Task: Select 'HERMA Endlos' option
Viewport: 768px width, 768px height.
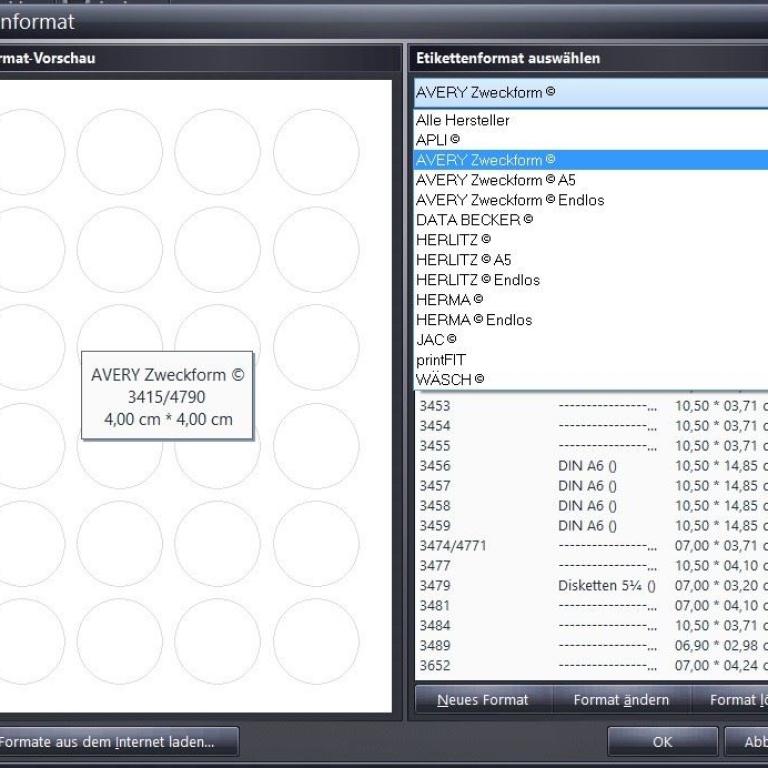Action: click(x=474, y=320)
